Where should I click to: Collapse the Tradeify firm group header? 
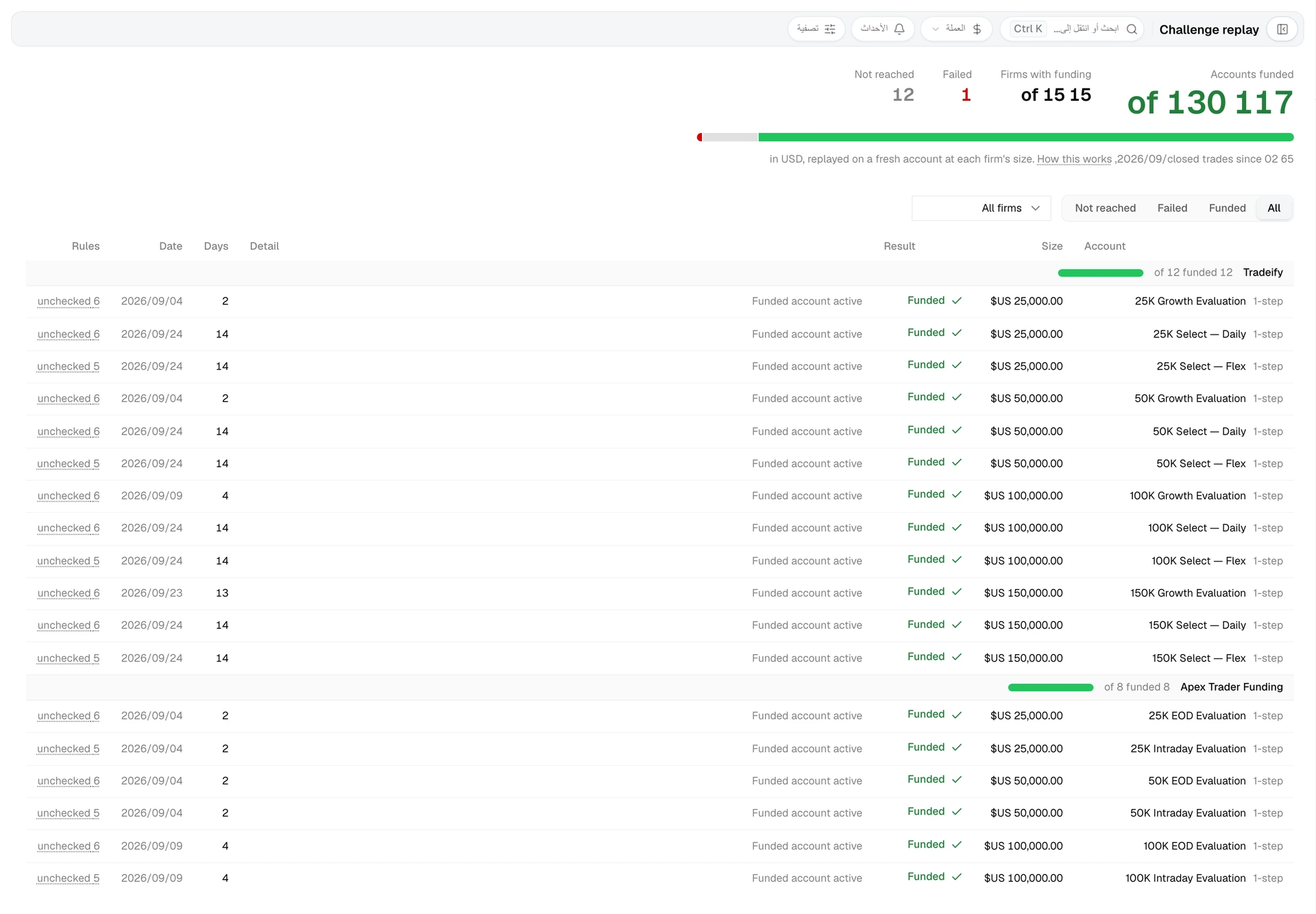coord(660,273)
